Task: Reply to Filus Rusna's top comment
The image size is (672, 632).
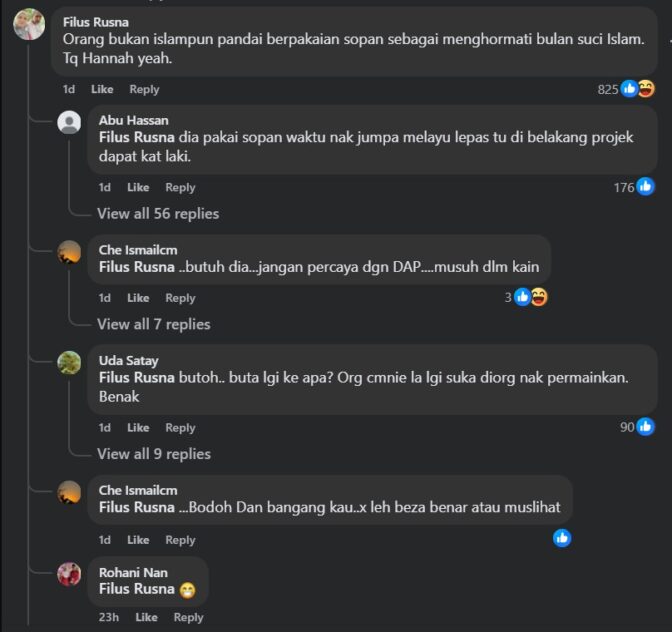Action: click(144, 89)
